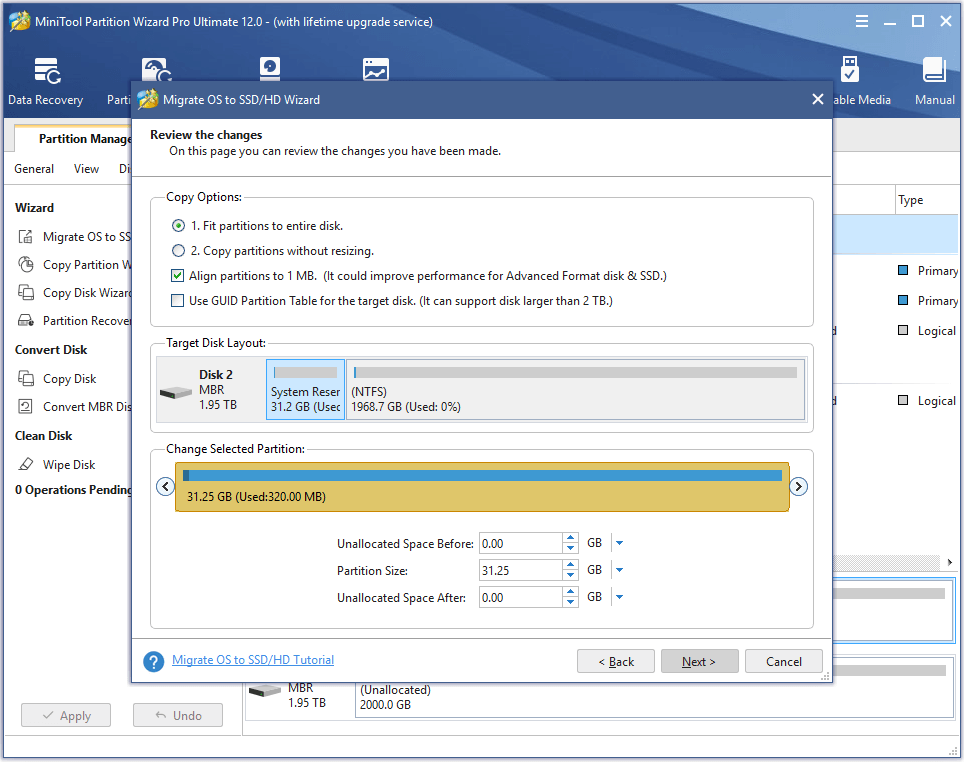Click the Apply button
This screenshot has height=762, width=964.
(66, 715)
